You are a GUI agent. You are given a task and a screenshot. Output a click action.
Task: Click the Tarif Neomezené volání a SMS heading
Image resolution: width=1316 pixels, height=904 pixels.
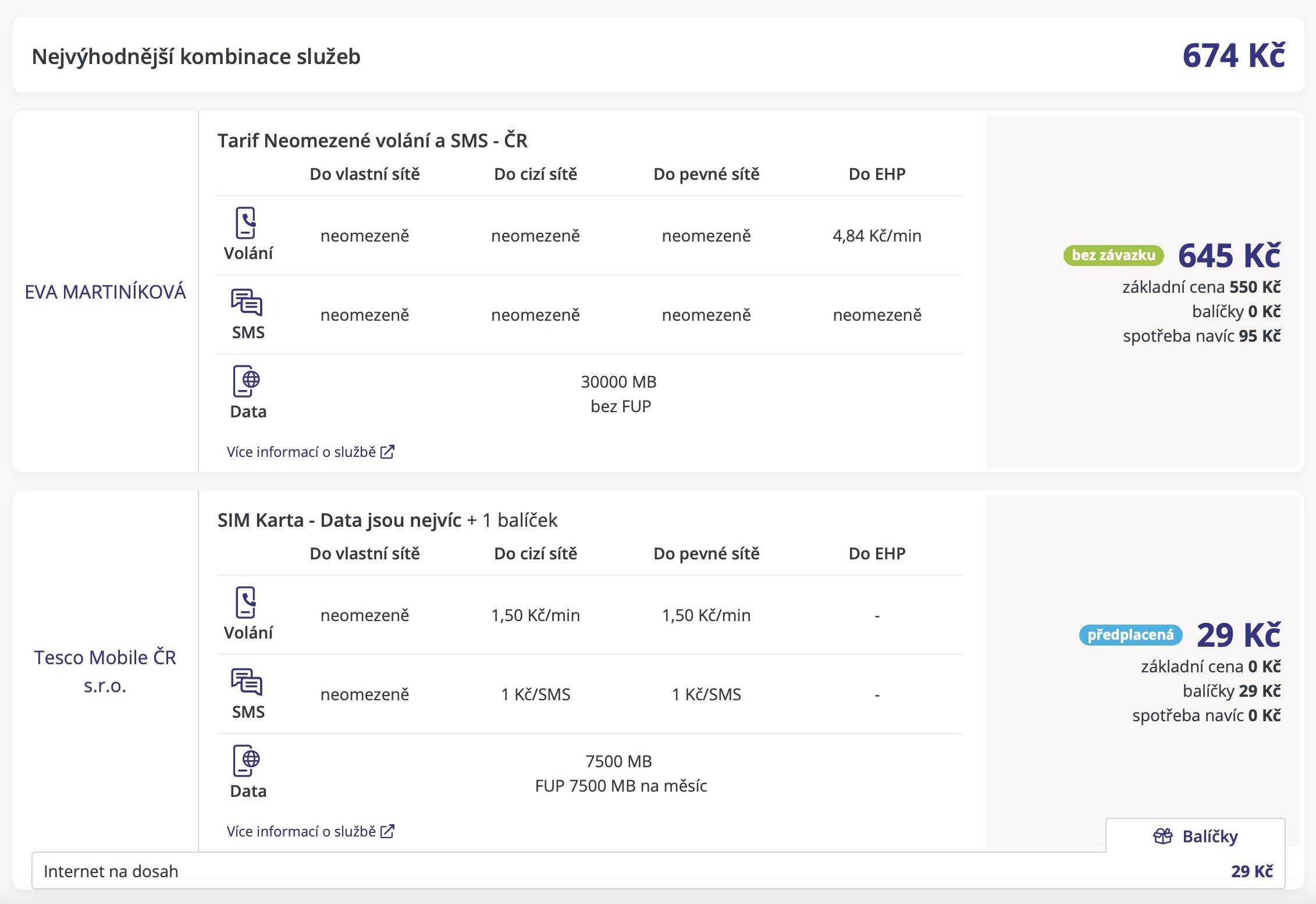pyautogui.click(x=372, y=141)
